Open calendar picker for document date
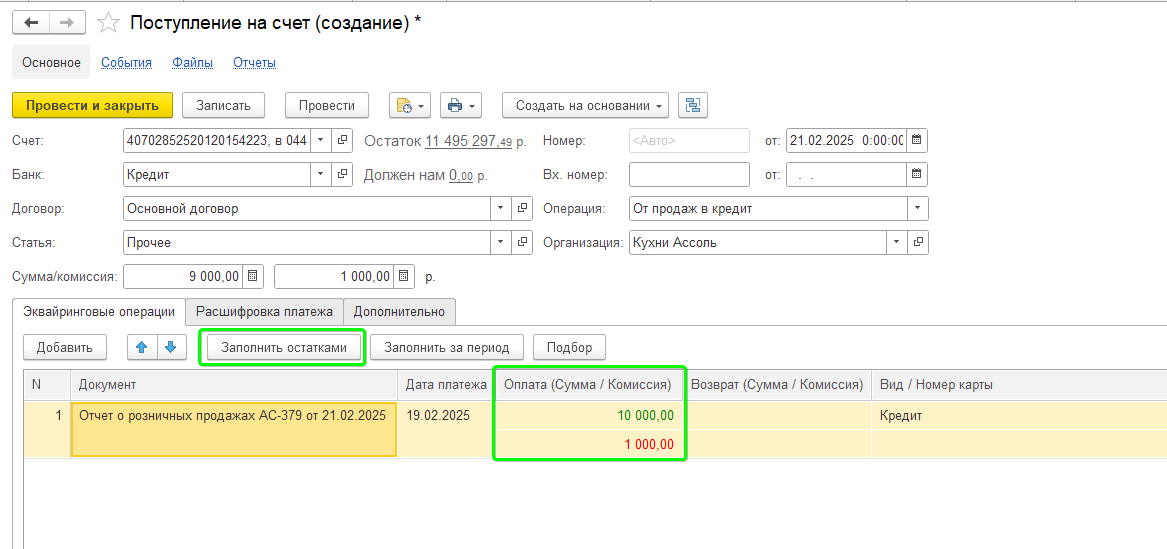1167x549 pixels. coord(917,140)
